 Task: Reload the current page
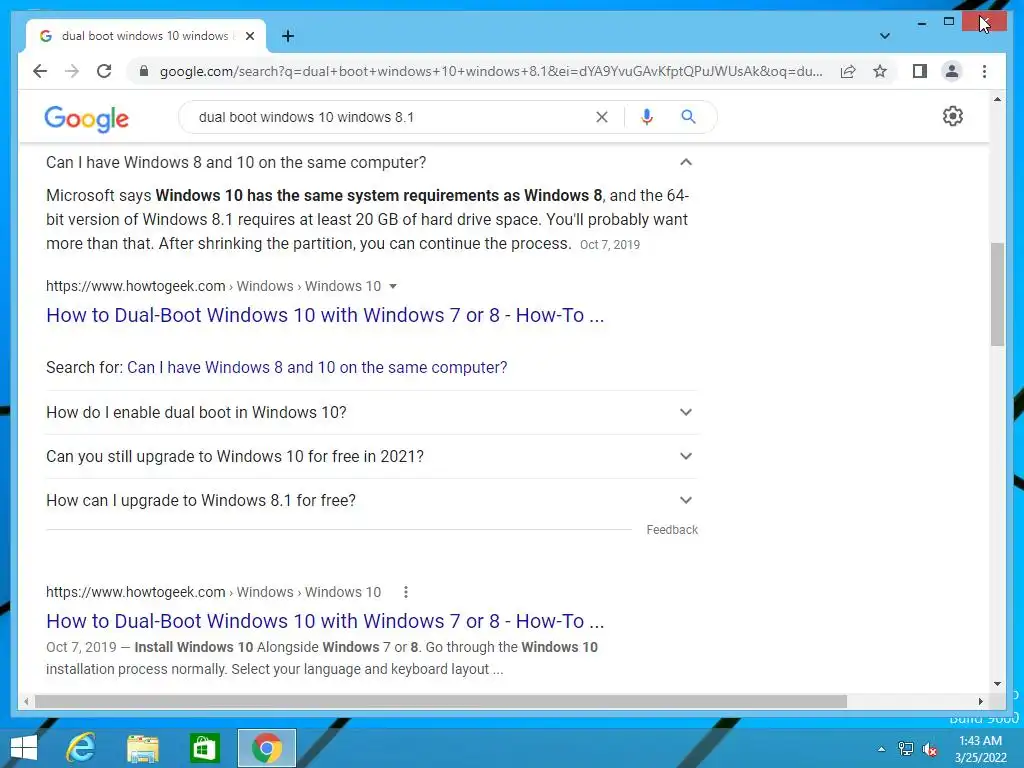pyautogui.click(x=104, y=71)
